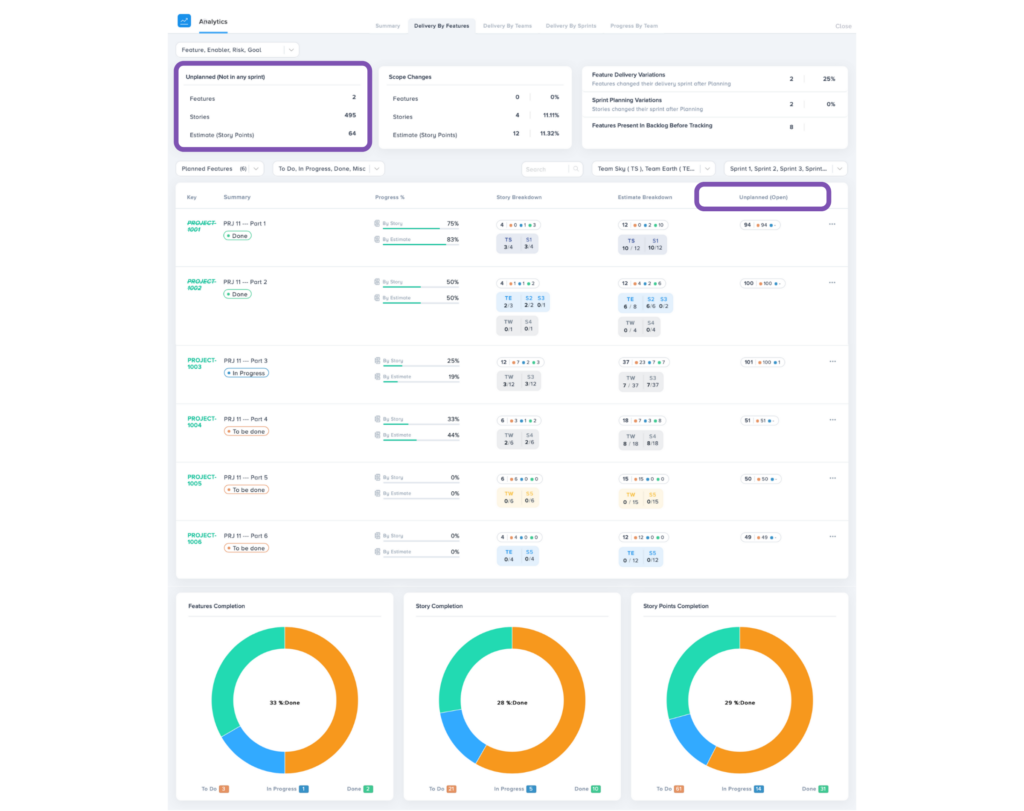Click the Analytics app icon top-left

[183, 20]
